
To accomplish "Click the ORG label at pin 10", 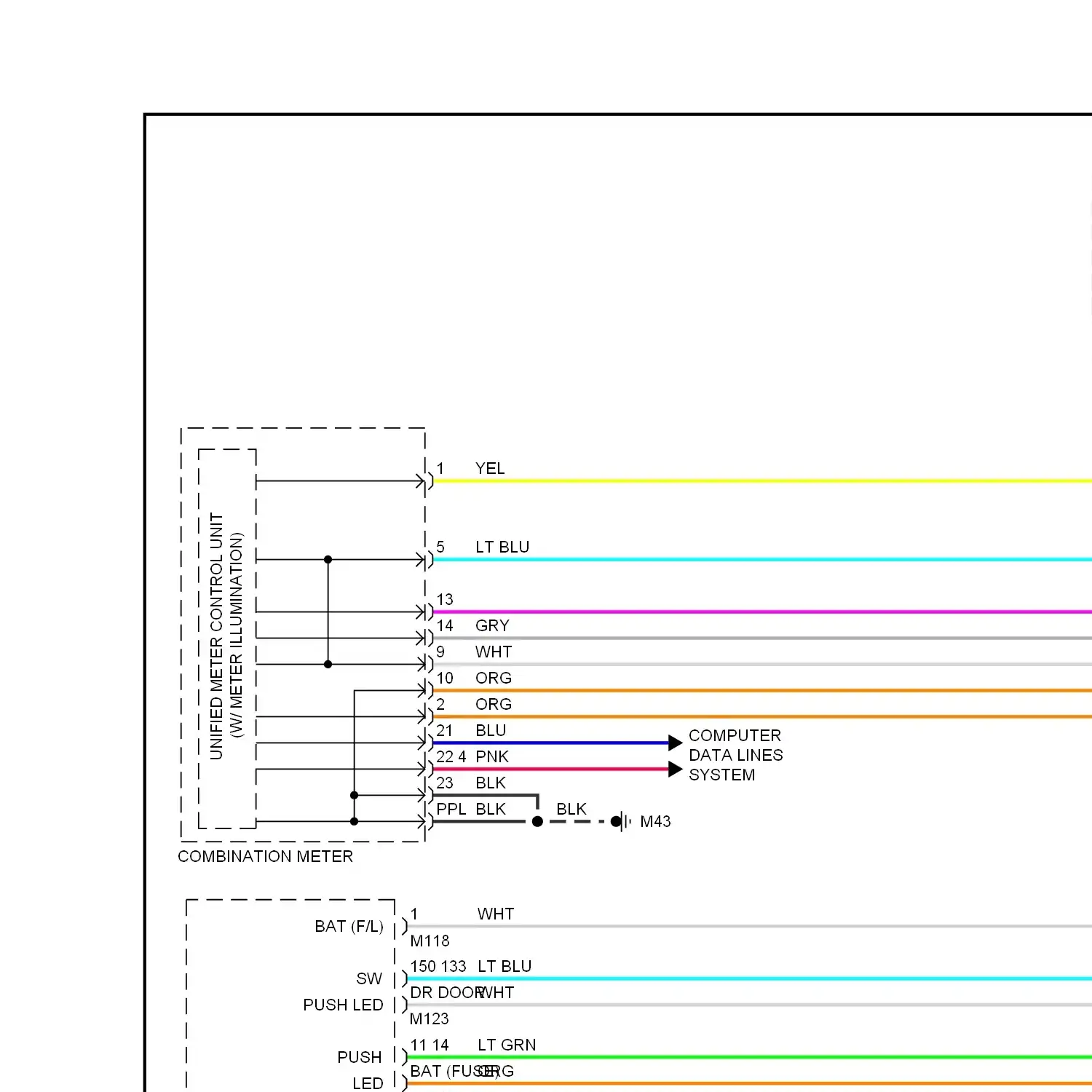I will coord(494,678).
